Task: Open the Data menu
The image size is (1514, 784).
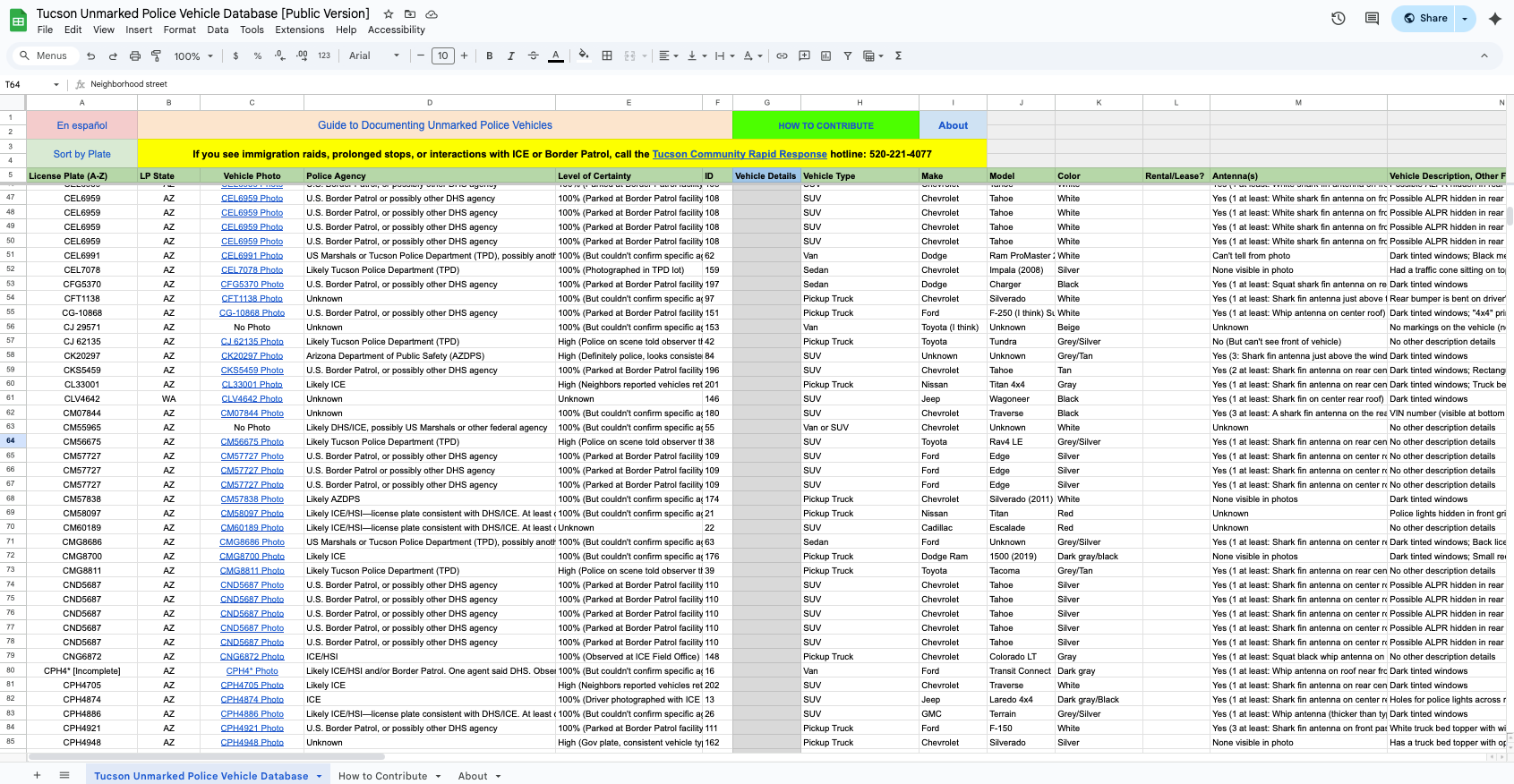Action: coord(218,30)
